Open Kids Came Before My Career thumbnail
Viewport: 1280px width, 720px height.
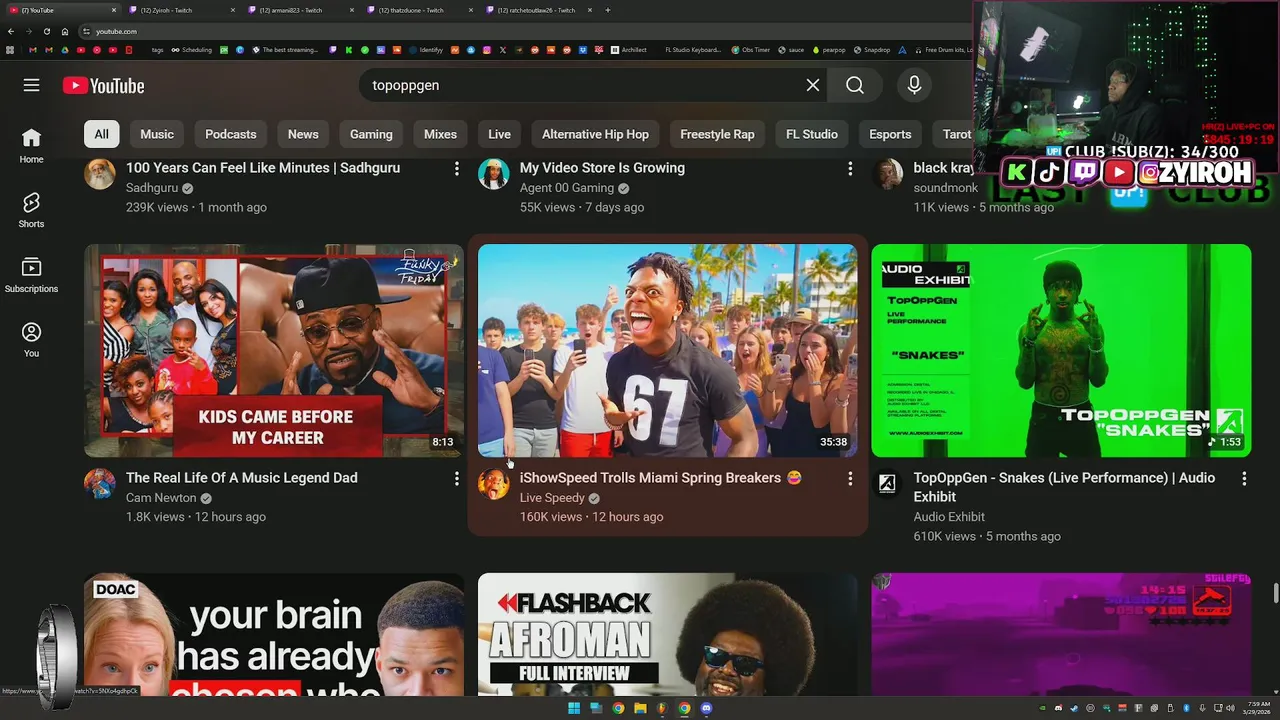tap(274, 351)
